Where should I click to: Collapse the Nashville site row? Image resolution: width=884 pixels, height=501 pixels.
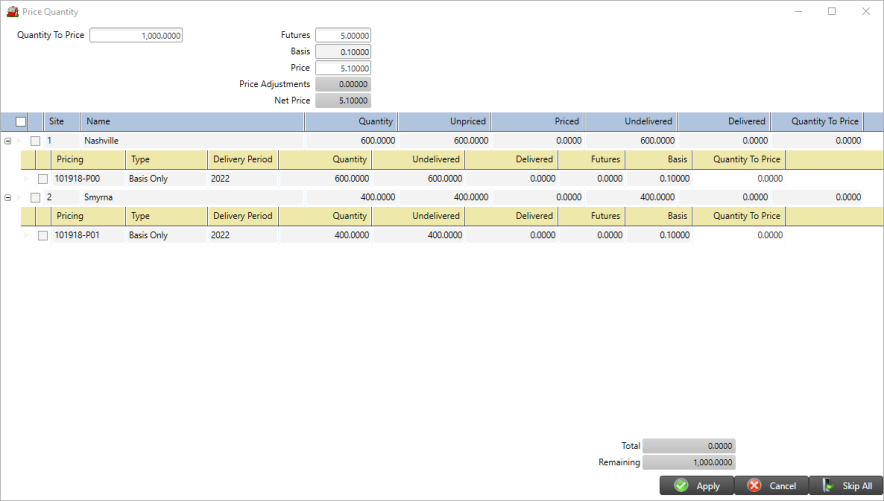click(8, 141)
